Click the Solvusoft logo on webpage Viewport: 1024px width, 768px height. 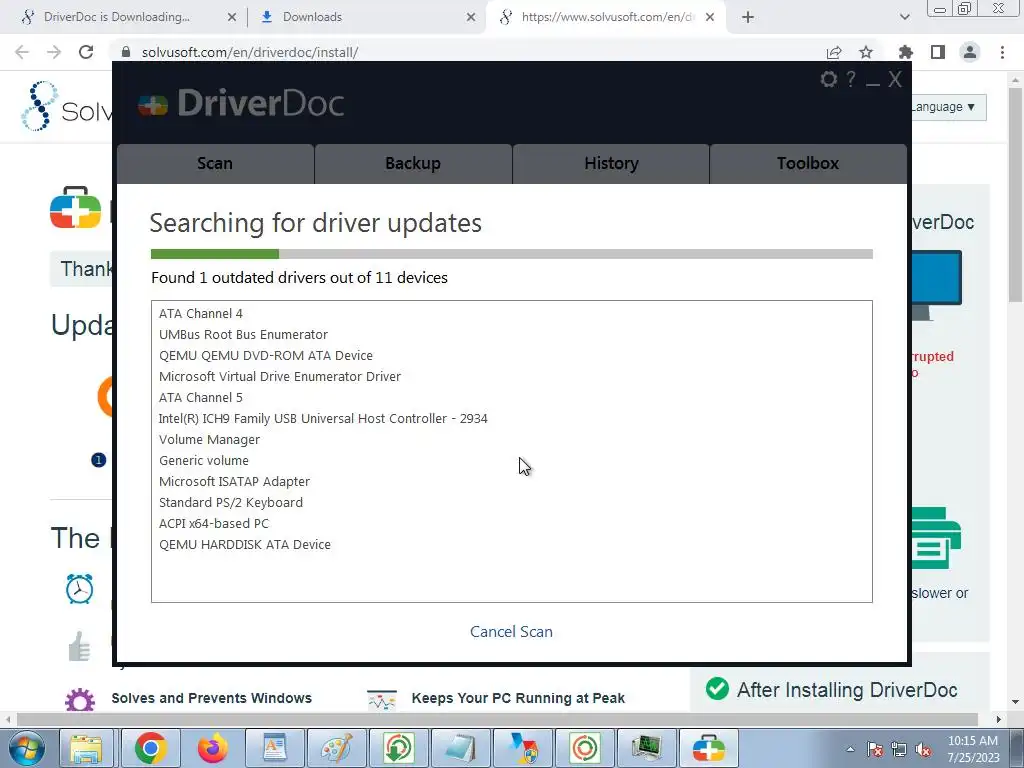(65, 106)
